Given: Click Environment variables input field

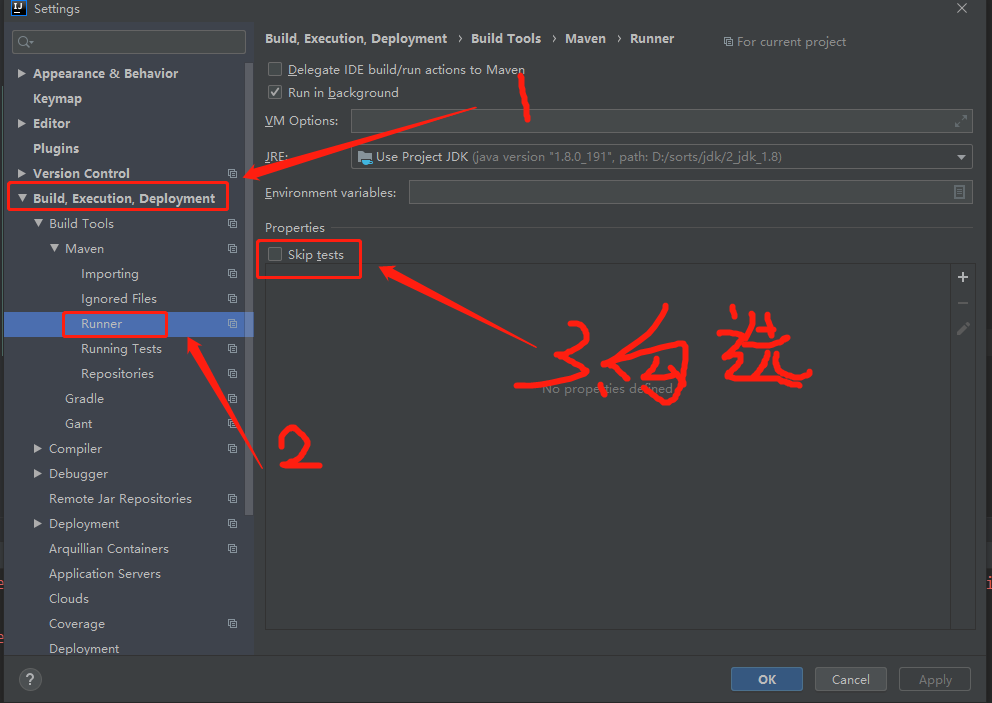Looking at the screenshot, I should (690, 192).
